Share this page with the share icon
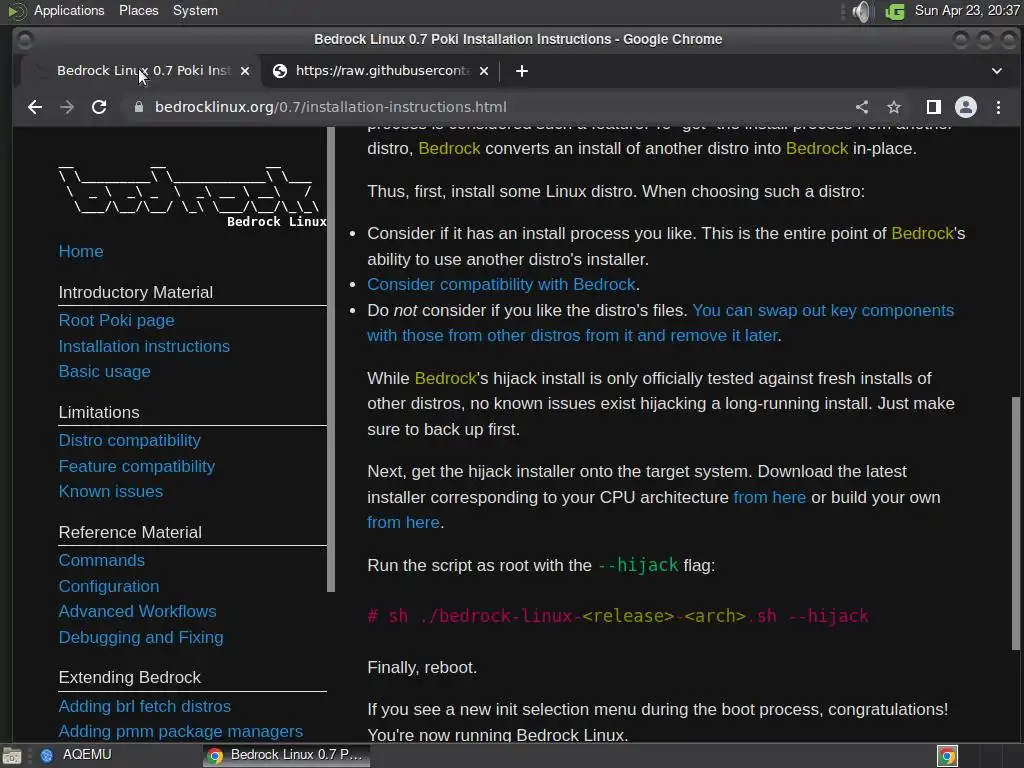This screenshot has width=1024, height=768. point(862,107)
